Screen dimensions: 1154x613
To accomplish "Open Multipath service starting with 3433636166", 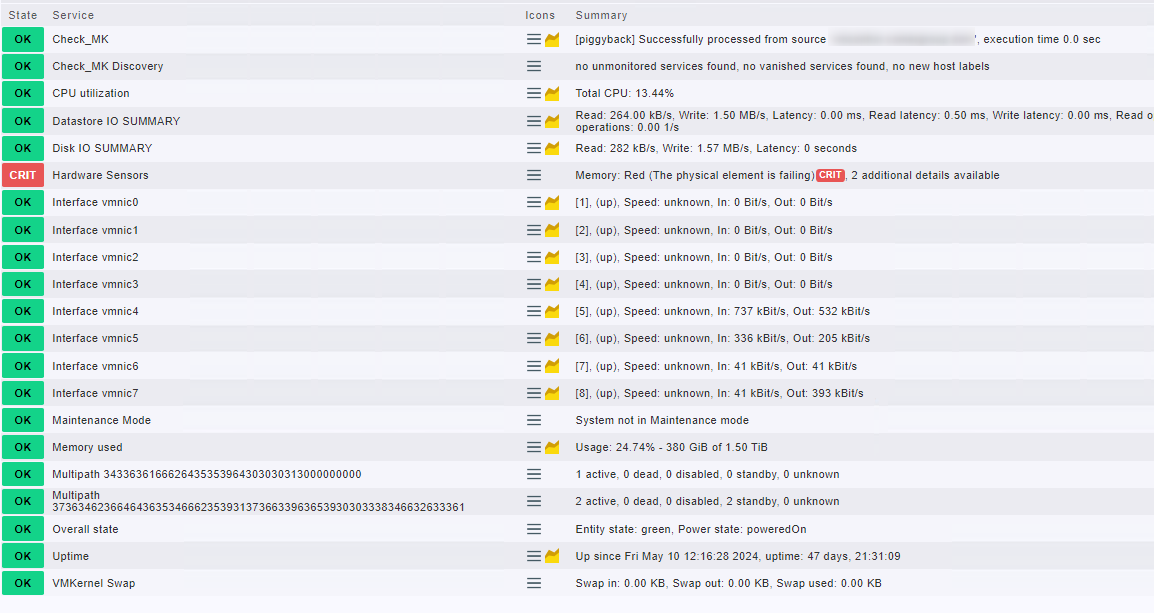I will [206, 474].
